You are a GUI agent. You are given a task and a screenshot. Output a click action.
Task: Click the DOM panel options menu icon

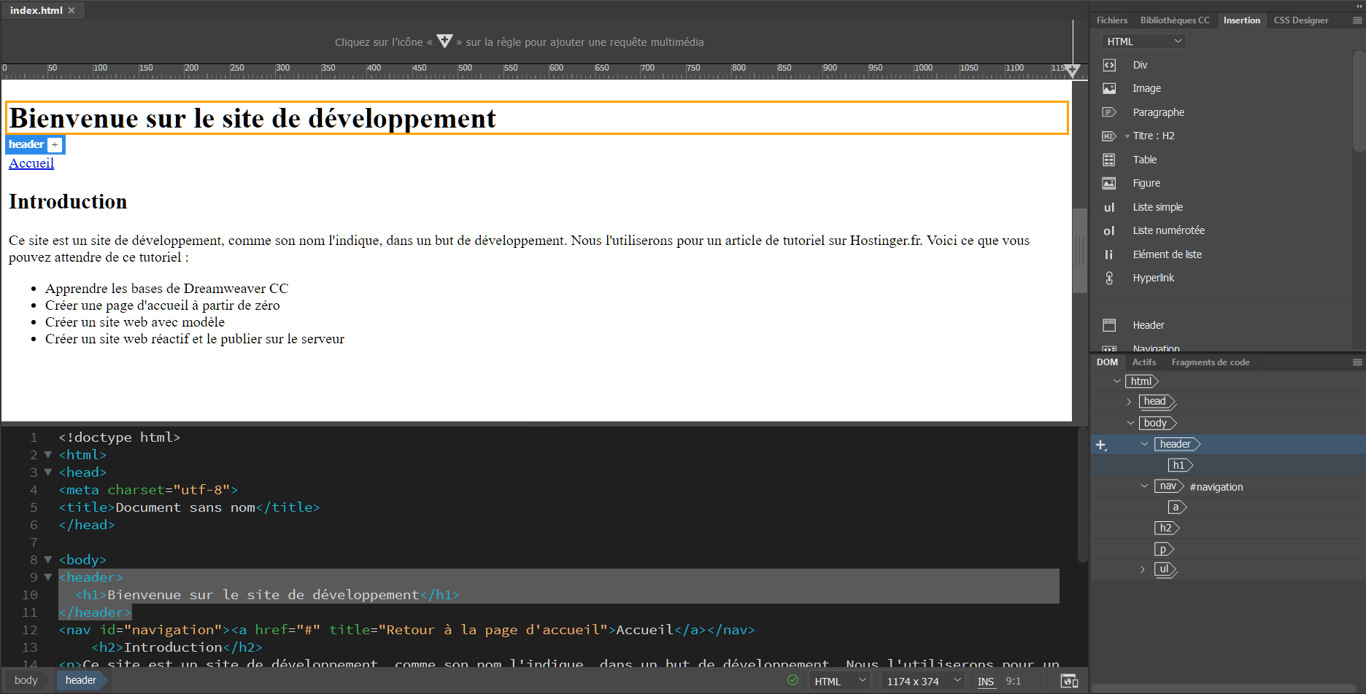pyautogui.click(x=1357, y=362)
